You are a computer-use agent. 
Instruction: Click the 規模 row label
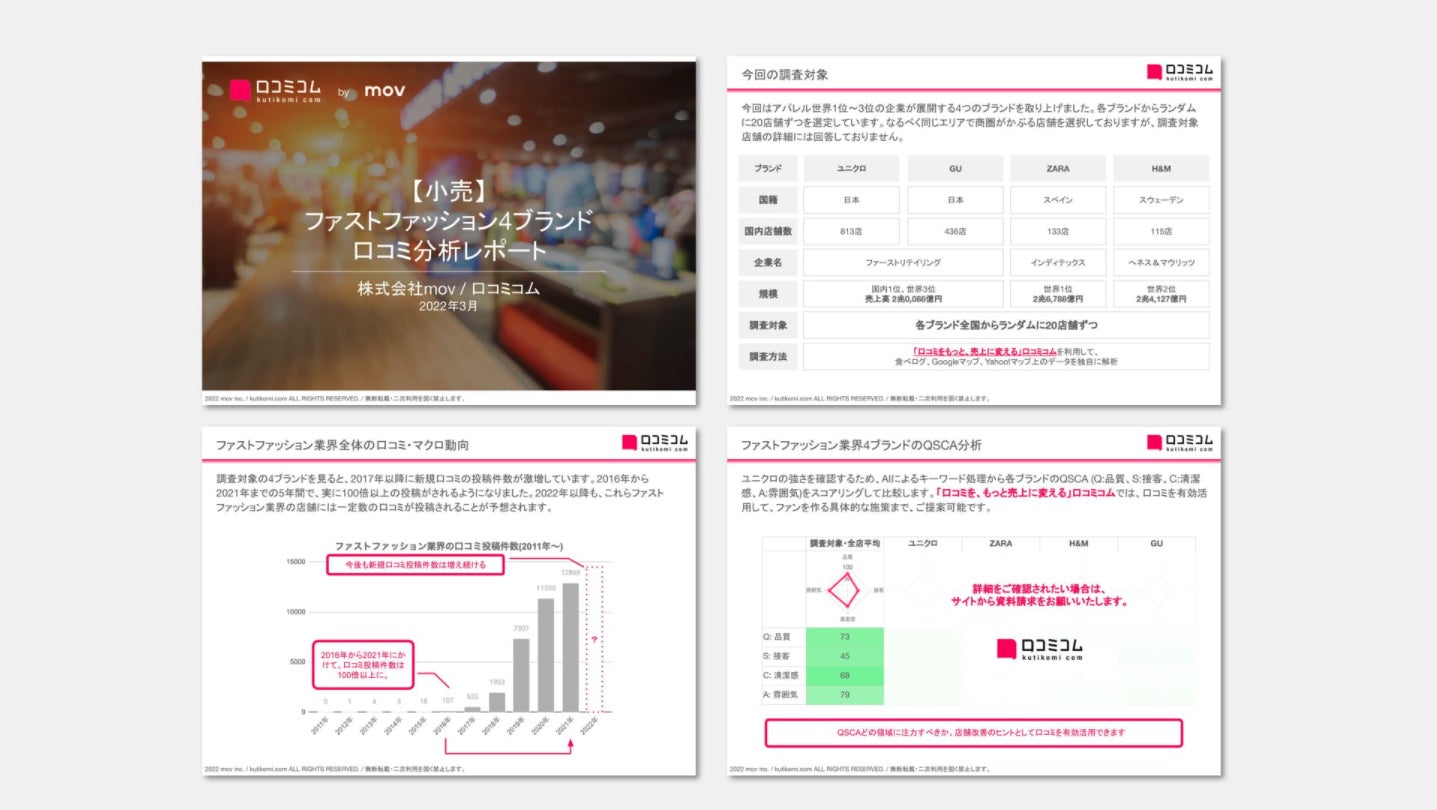(x=768, y=294)
